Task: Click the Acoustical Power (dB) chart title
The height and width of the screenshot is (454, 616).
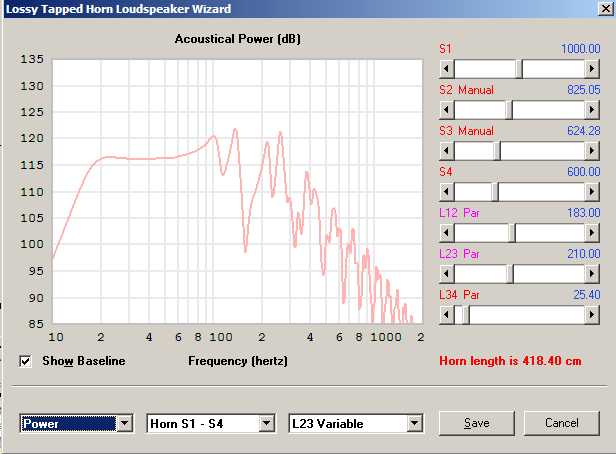Action: coord(238,39)
